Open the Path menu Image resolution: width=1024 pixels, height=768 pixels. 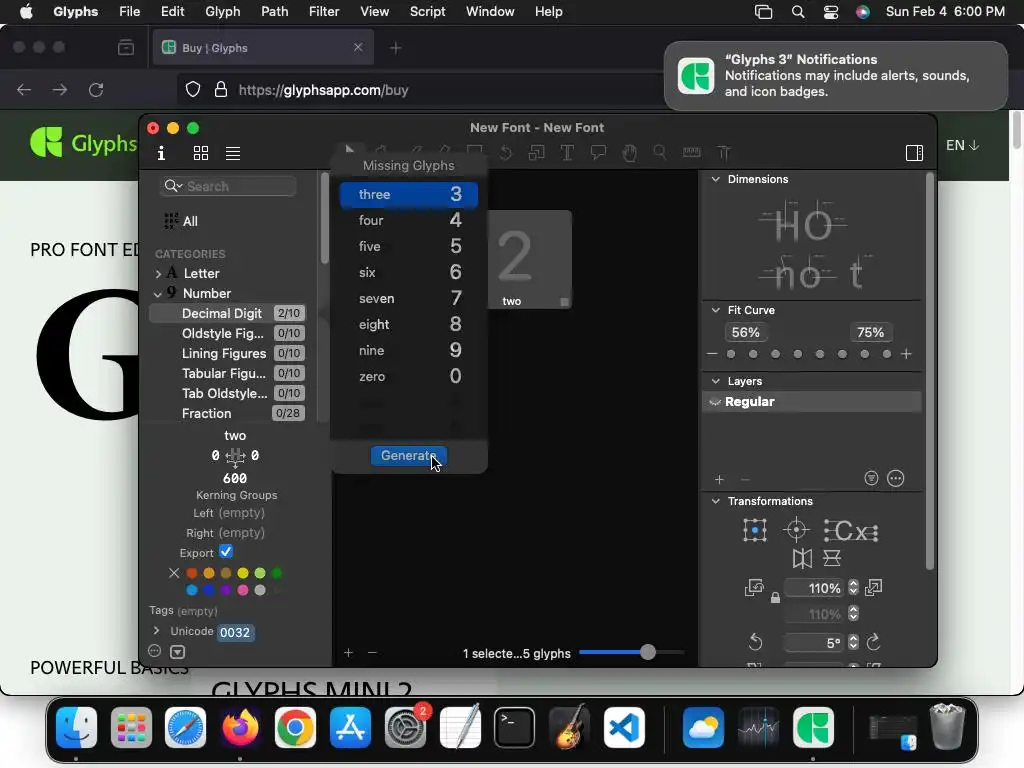(275, 12)
